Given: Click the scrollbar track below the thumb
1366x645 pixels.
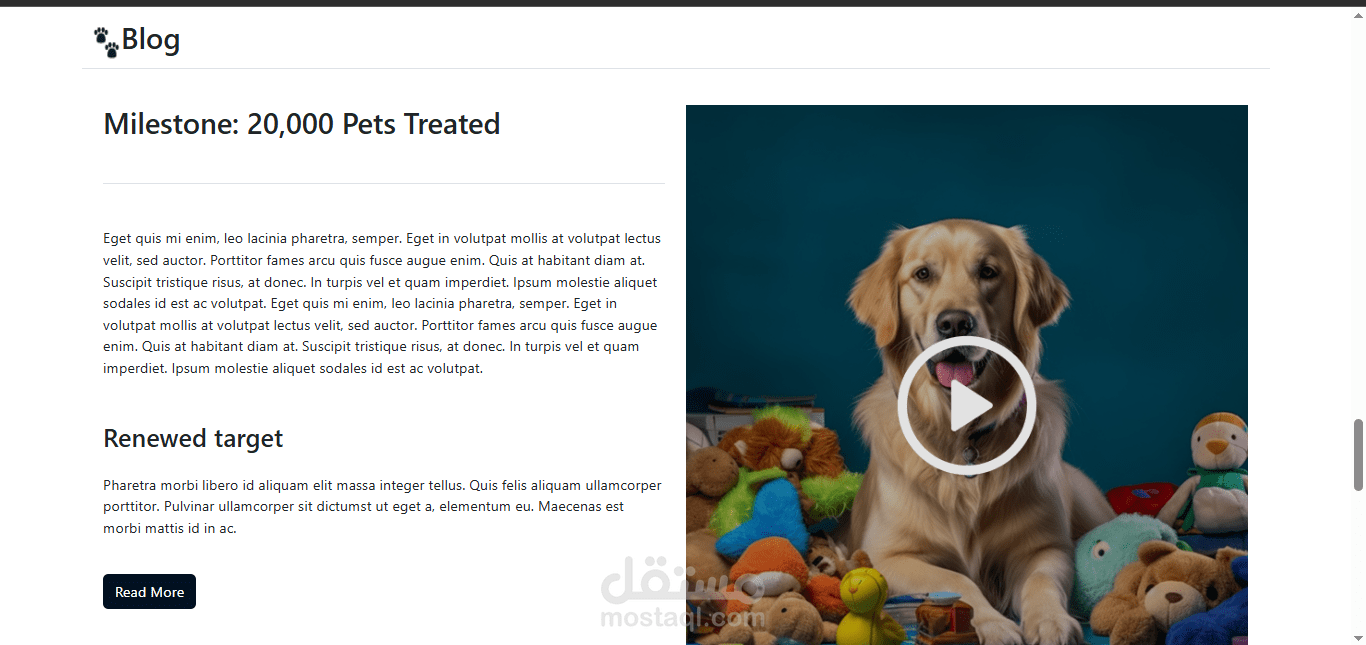Looking at the screenshot, I should [x=1358, y=560].
